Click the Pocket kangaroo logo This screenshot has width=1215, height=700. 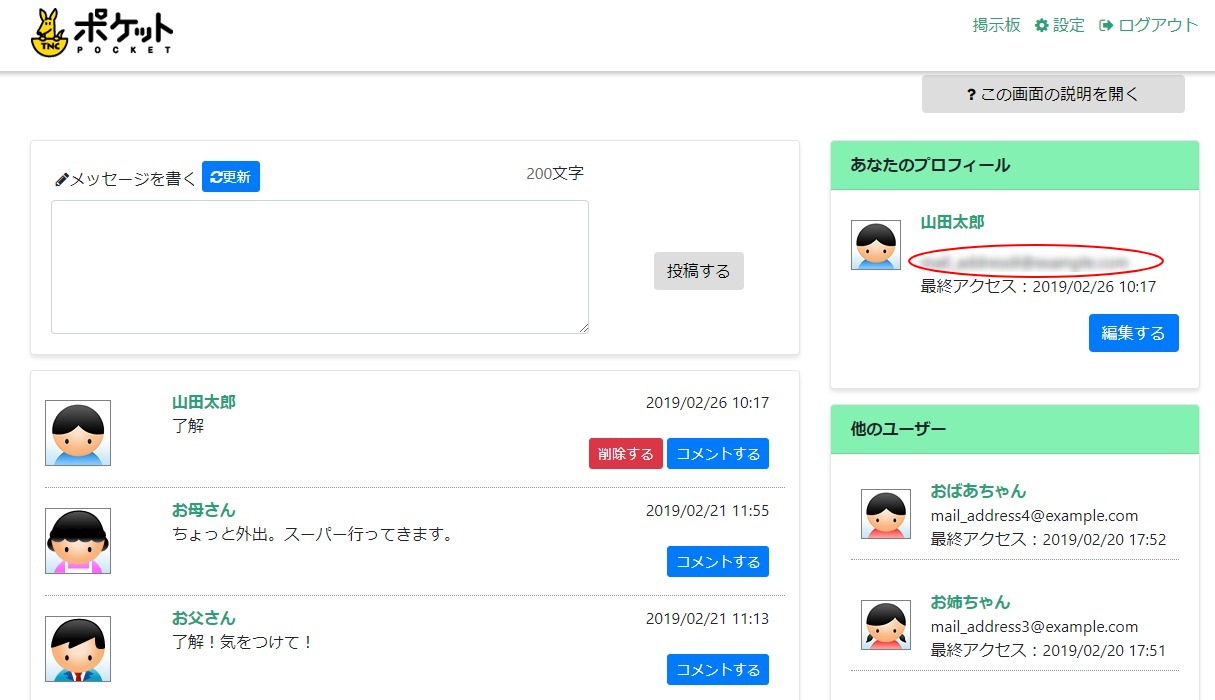(101, 32)
